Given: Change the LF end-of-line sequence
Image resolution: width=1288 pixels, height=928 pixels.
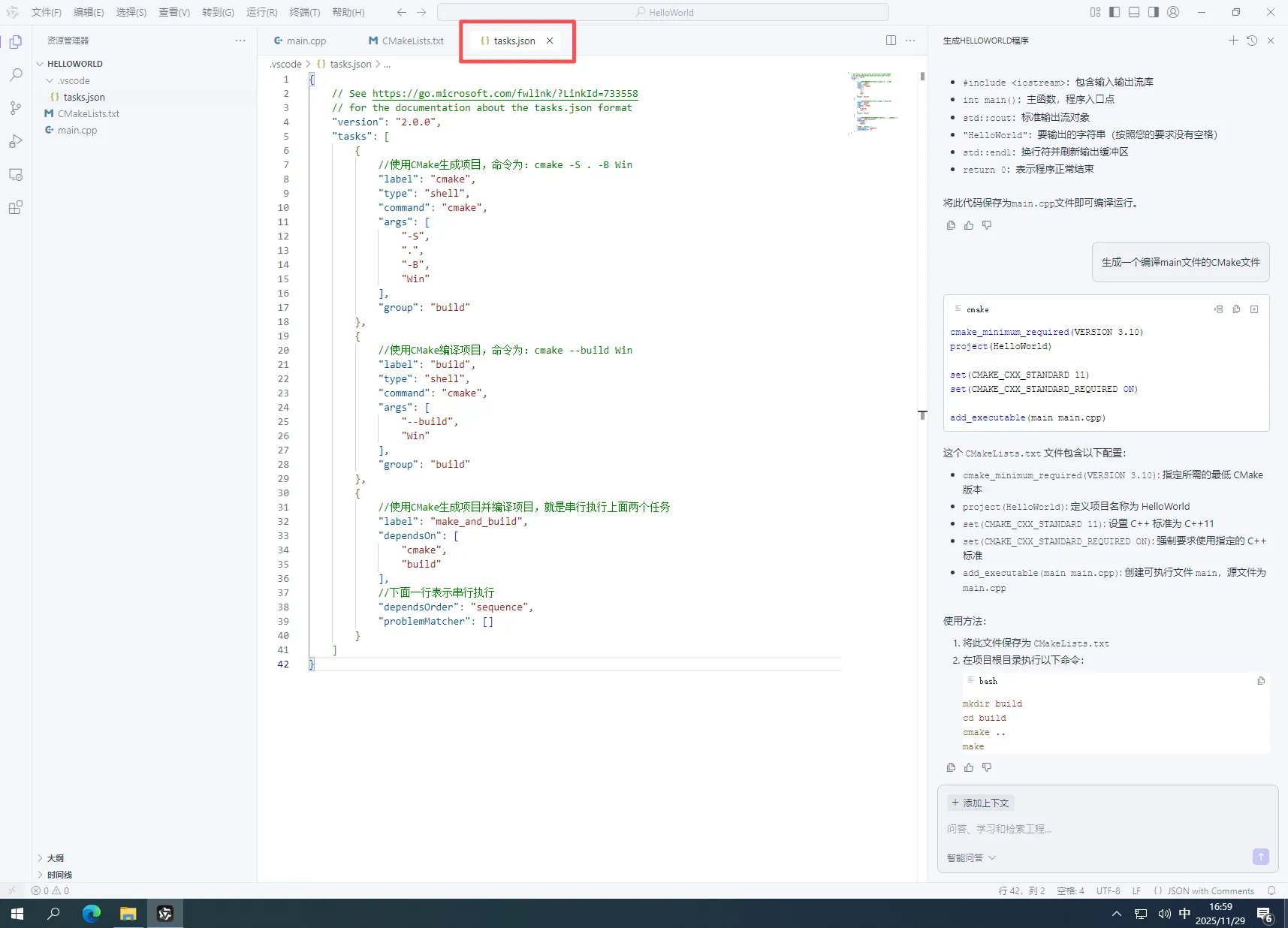Looking at the screenshot, I should coord(1136,891).
